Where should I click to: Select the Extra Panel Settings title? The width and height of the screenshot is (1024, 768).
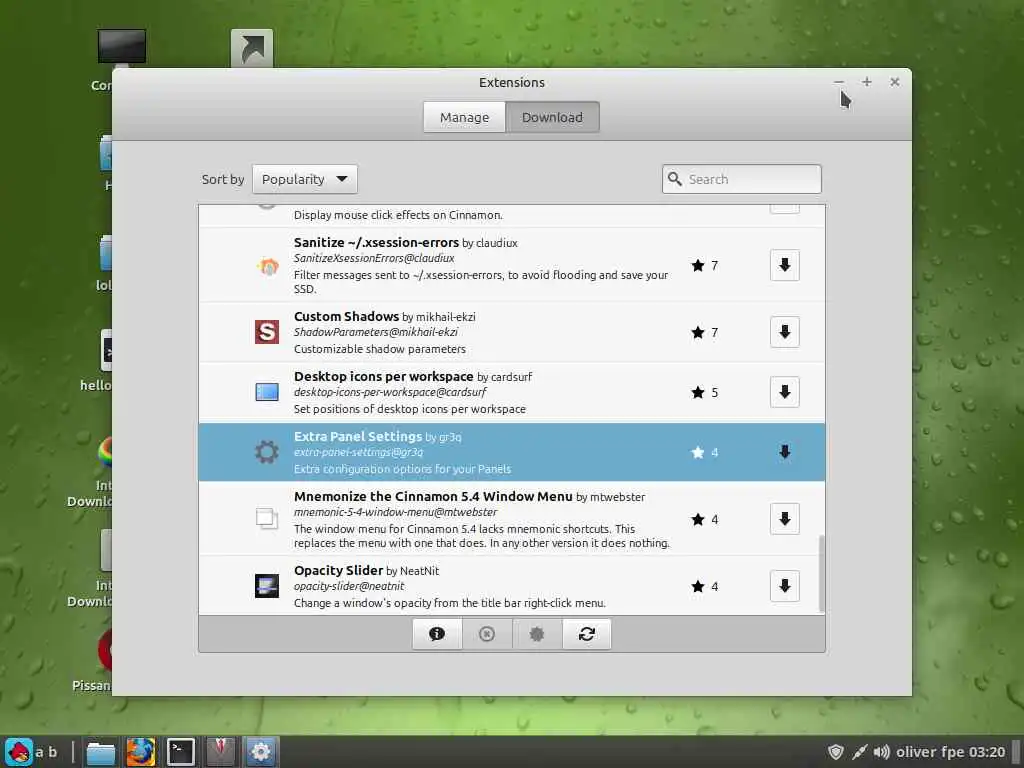(358, 436)
